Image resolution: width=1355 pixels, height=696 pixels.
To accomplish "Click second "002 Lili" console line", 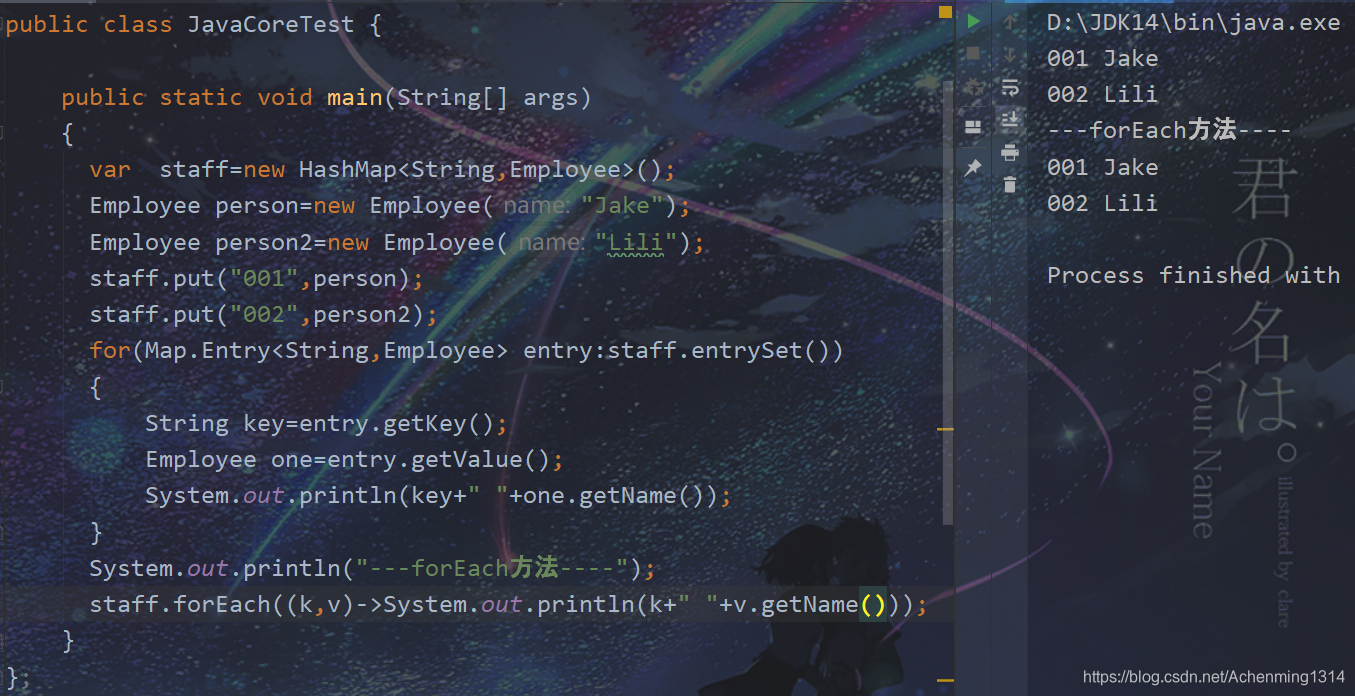I will [1103, 204].
